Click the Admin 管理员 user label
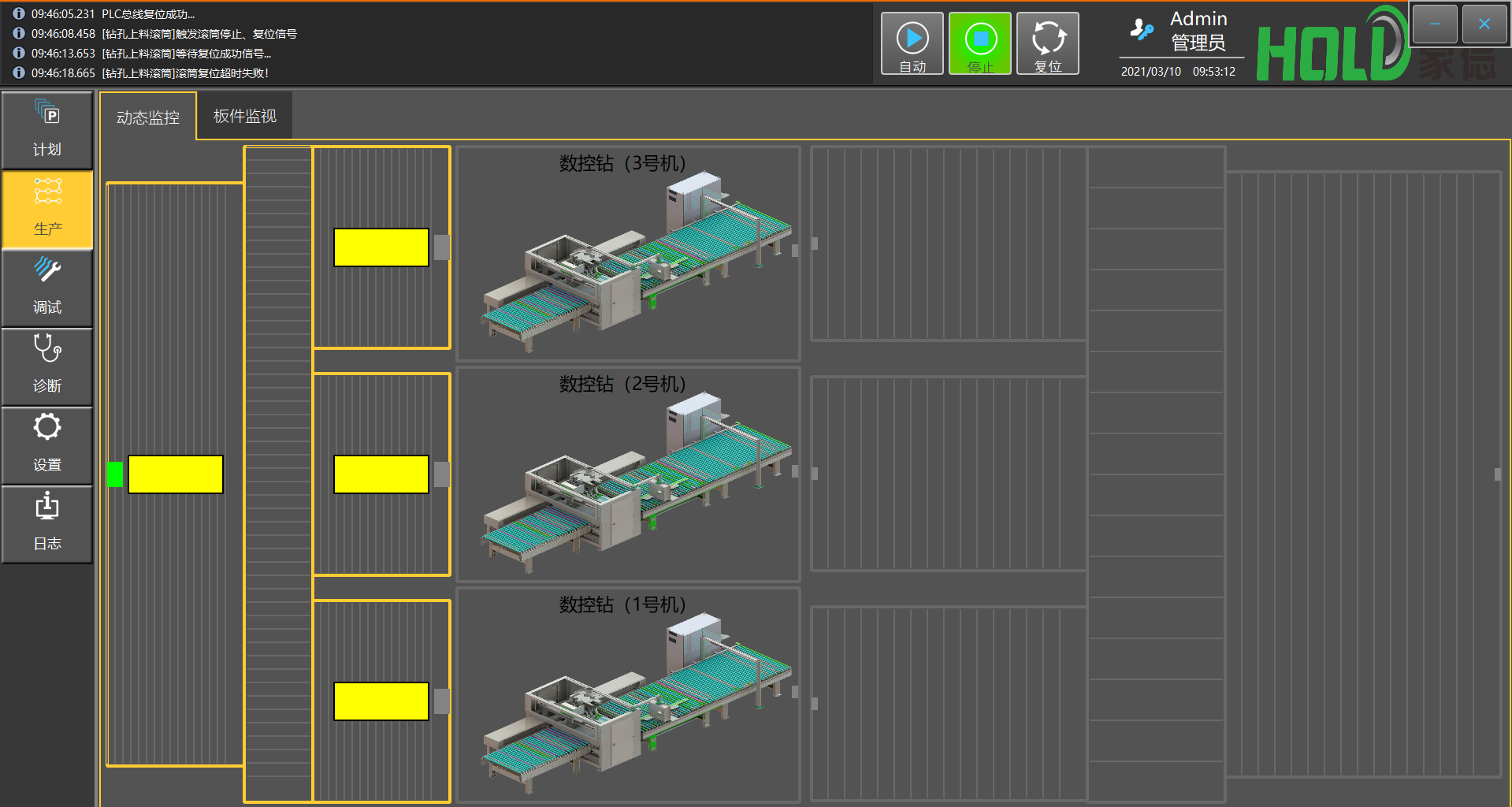The width and height of the screenshot is (1512, 807). (x=1198, y=32)
